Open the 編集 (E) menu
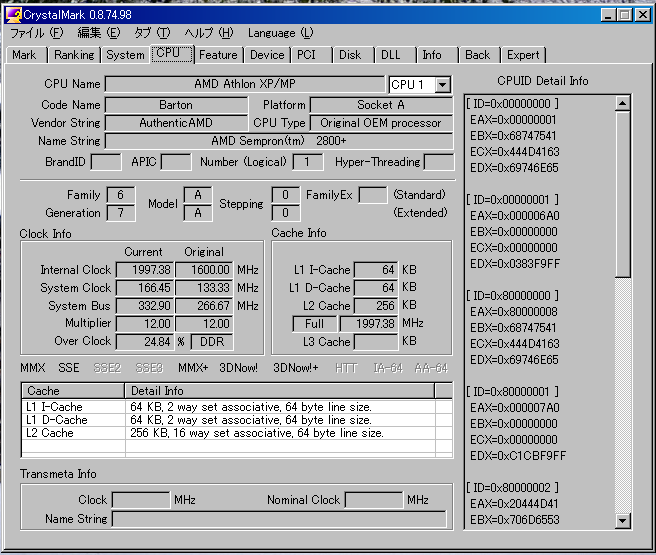The height and width of the screenshot is (555, 656). pos(99,33)
